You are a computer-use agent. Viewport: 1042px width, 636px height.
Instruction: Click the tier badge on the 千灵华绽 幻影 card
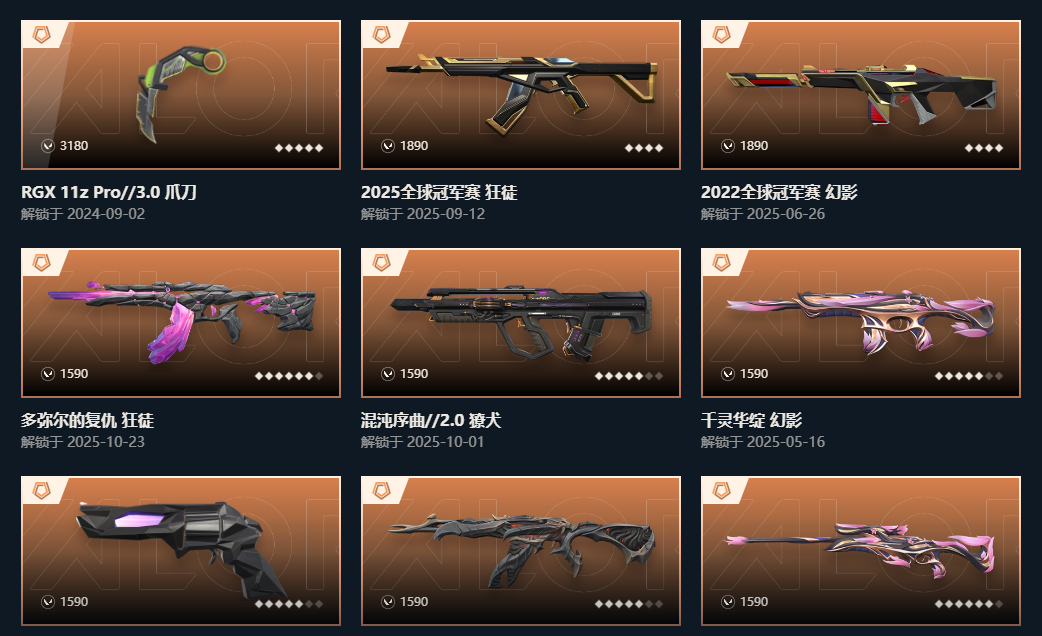(x=722, y=263)
